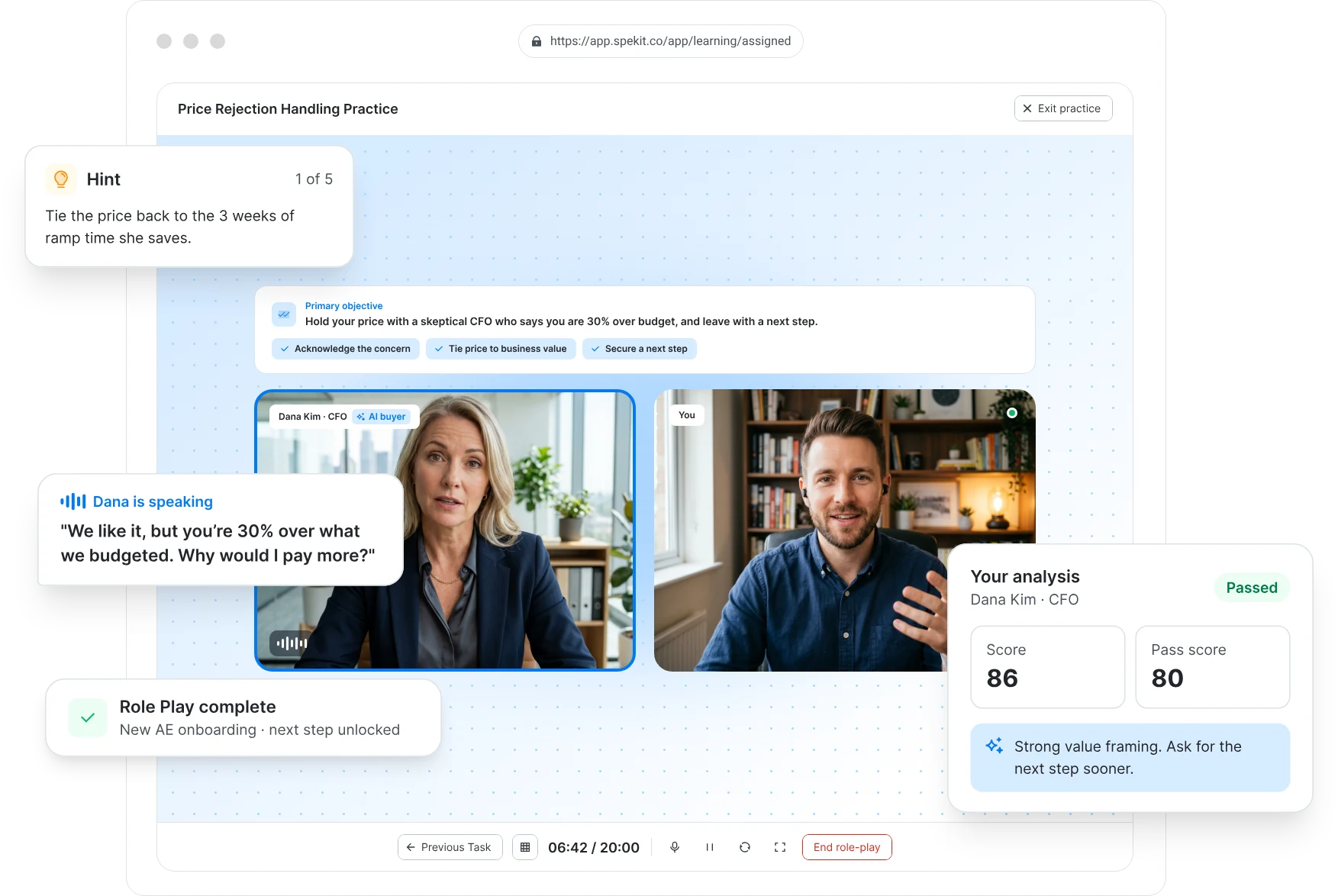Click the 'Primary objective' label
Screen dimensions: 1338x896
[x=344, y=306]
